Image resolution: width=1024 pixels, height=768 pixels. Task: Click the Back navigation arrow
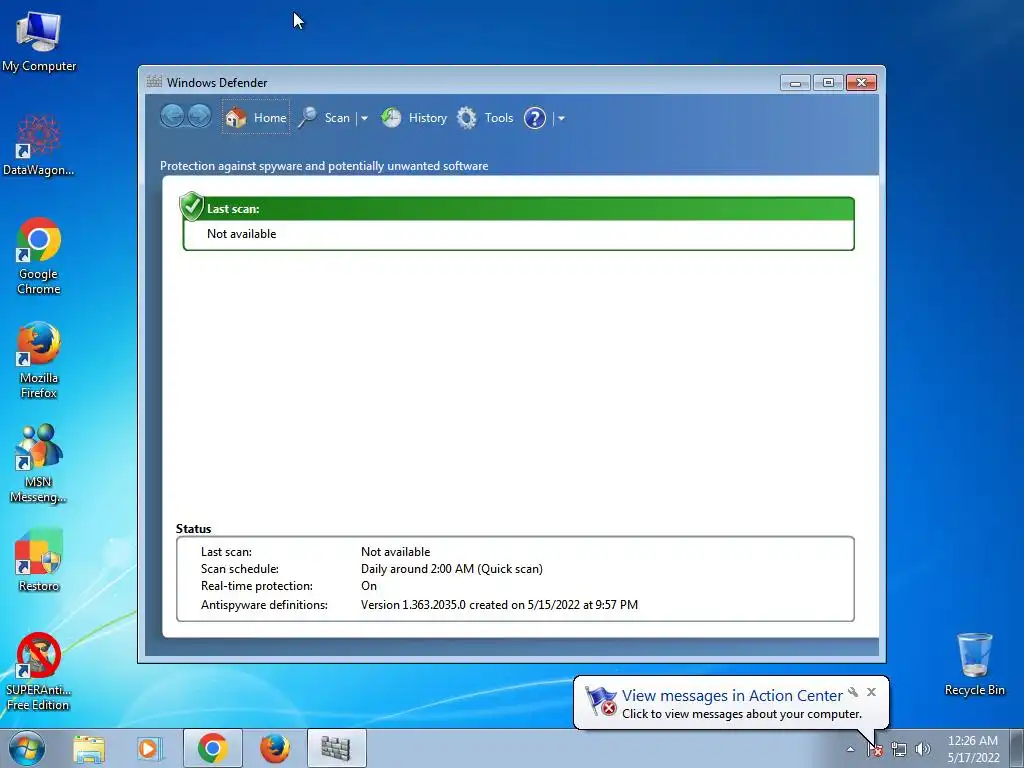172,116
